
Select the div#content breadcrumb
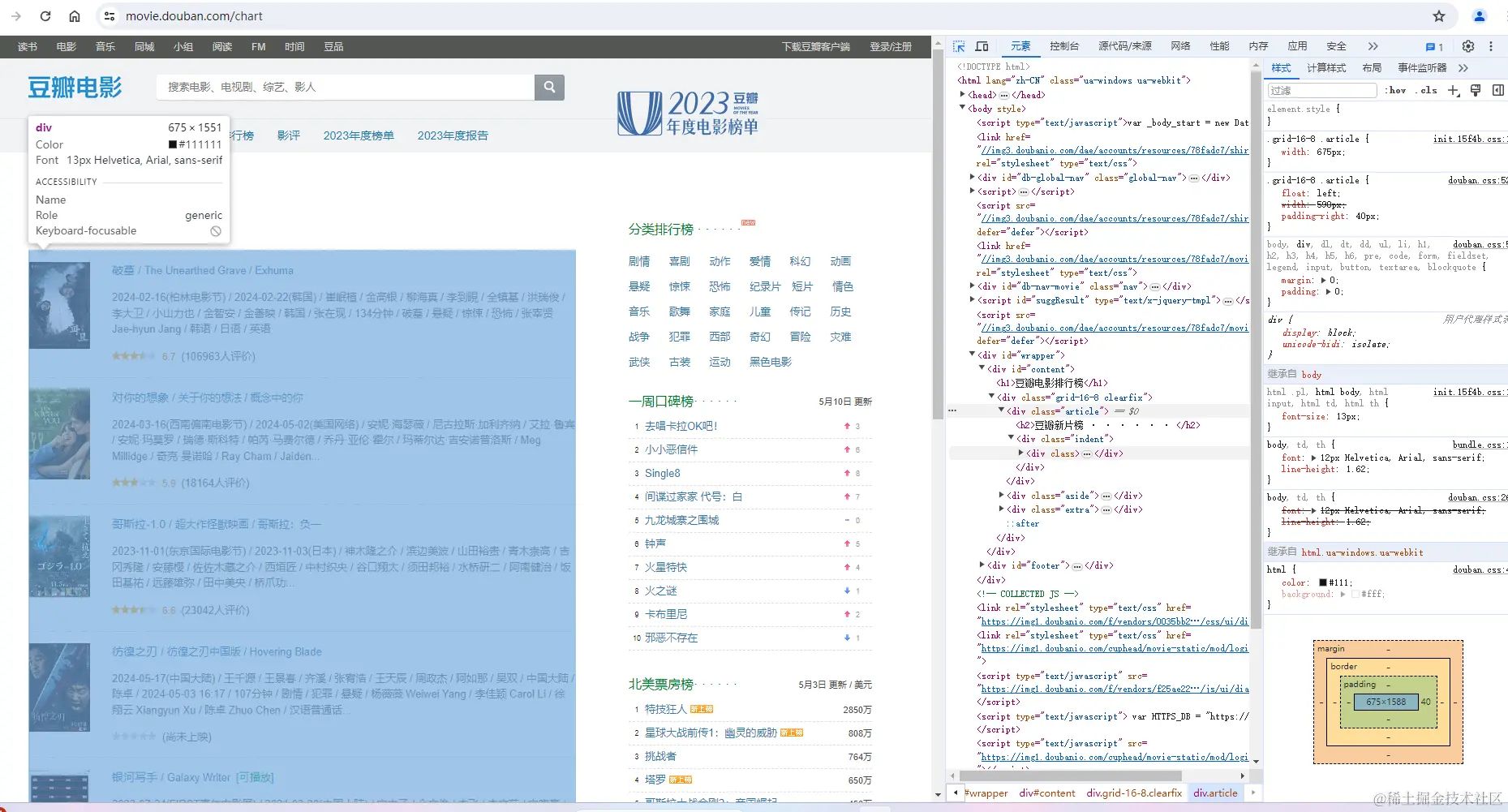click(x=1047, y=793)
